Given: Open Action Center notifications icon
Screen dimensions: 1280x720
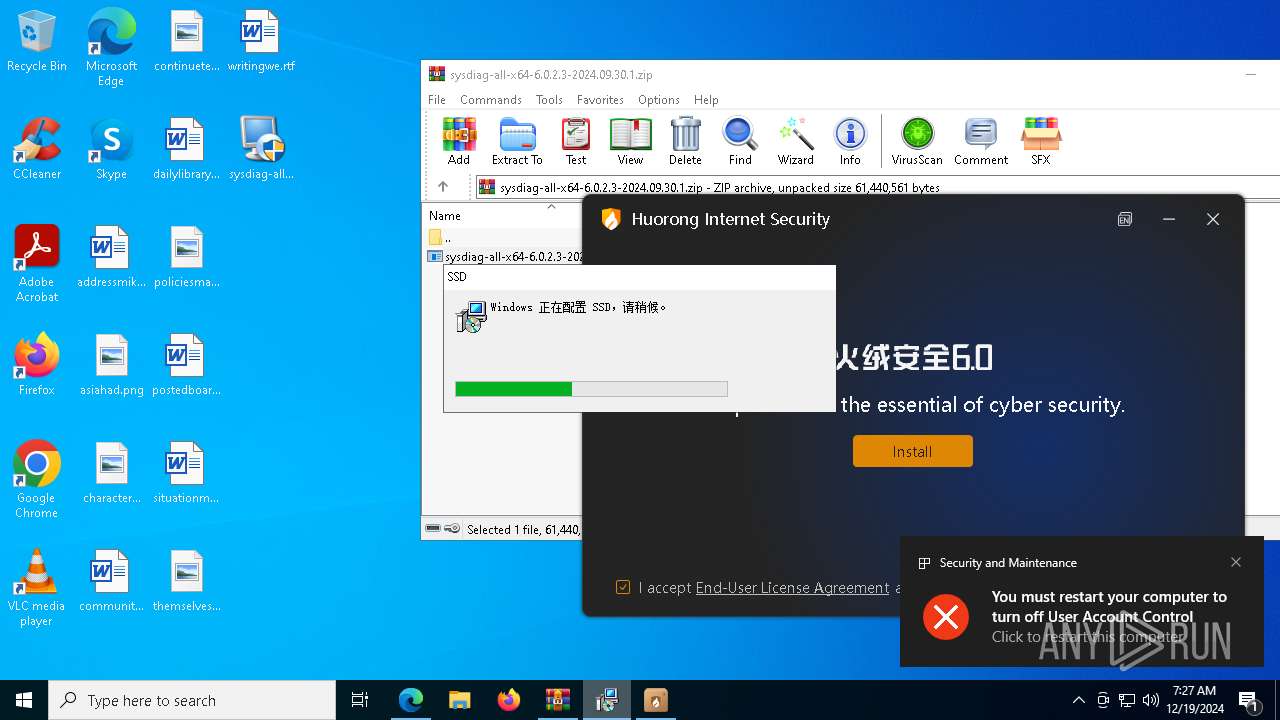Looking at the screenshot, I should tap(1248, 700).
